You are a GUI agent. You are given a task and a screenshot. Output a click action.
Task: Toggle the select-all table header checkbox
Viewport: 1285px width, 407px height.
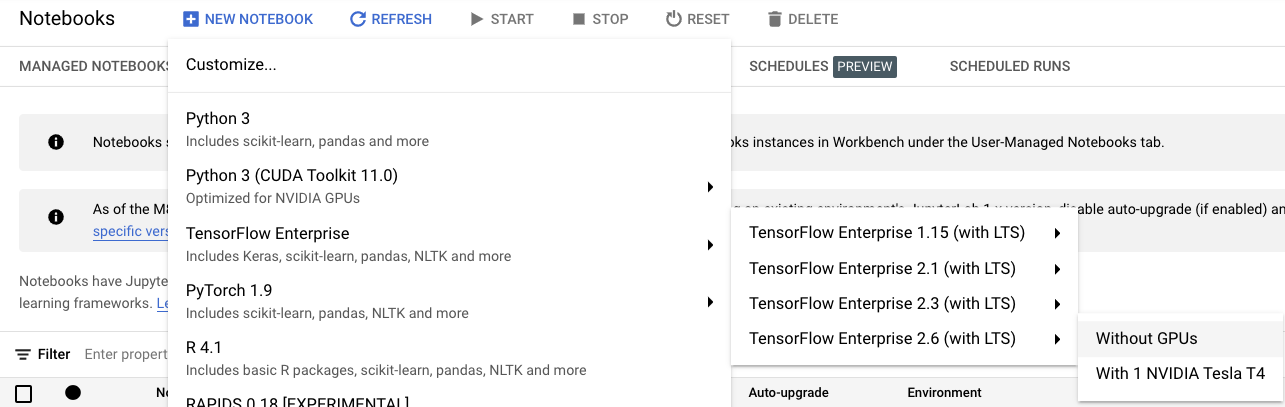23,393
